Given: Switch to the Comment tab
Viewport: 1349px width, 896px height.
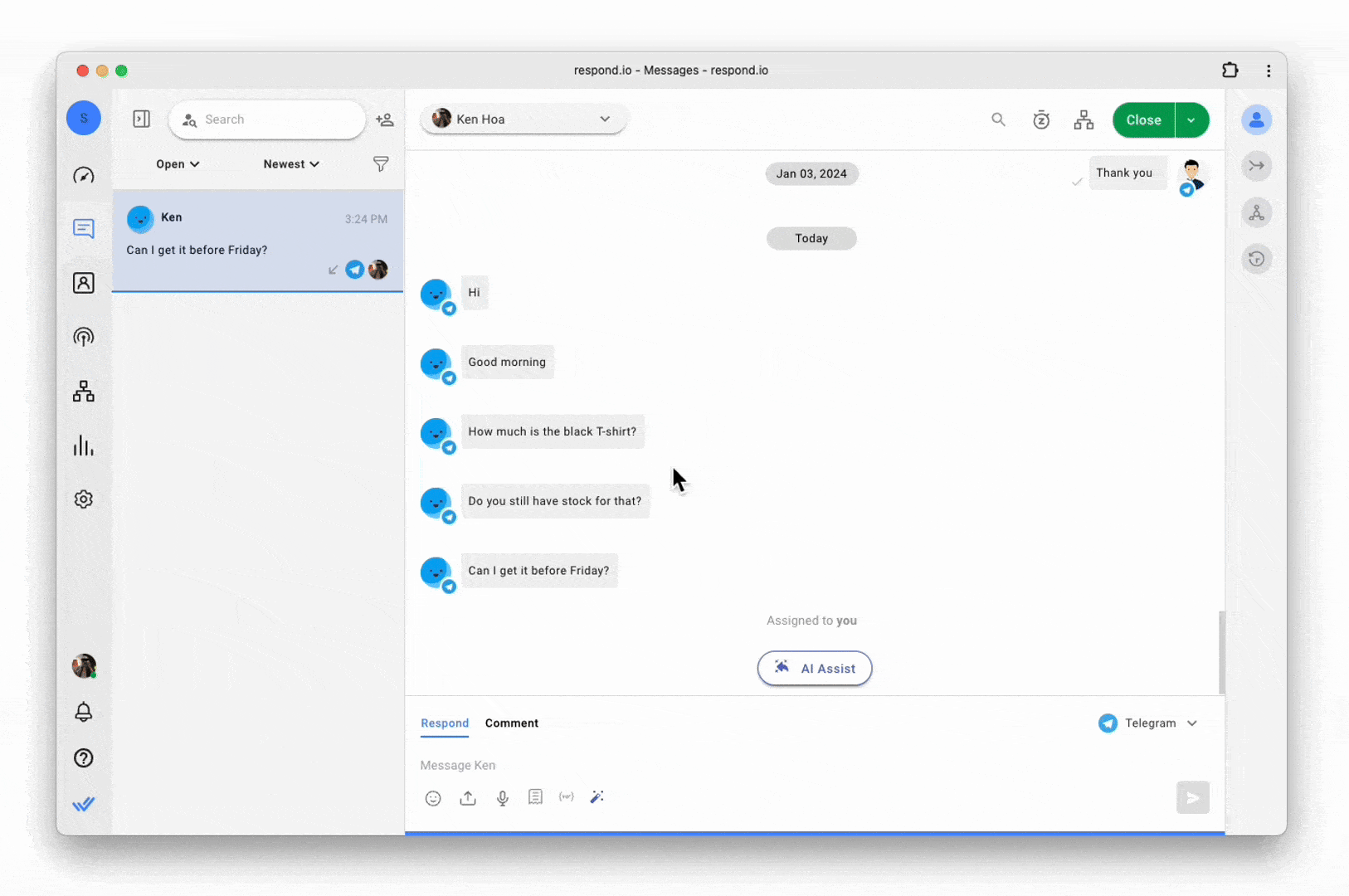Looking at the screenshot, I should 511,723.
